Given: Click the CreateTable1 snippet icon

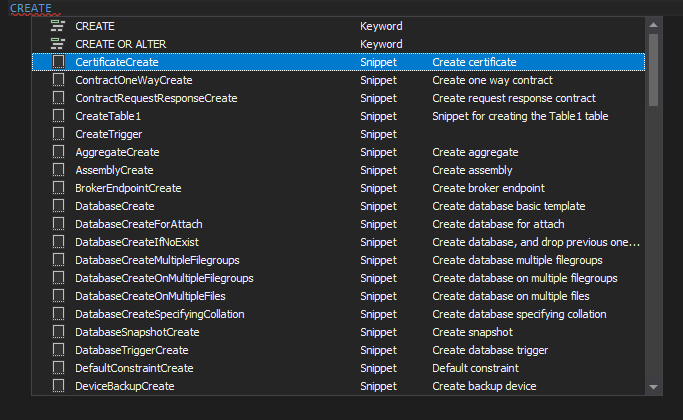Looking at the screenshot, I should point(58,116).
